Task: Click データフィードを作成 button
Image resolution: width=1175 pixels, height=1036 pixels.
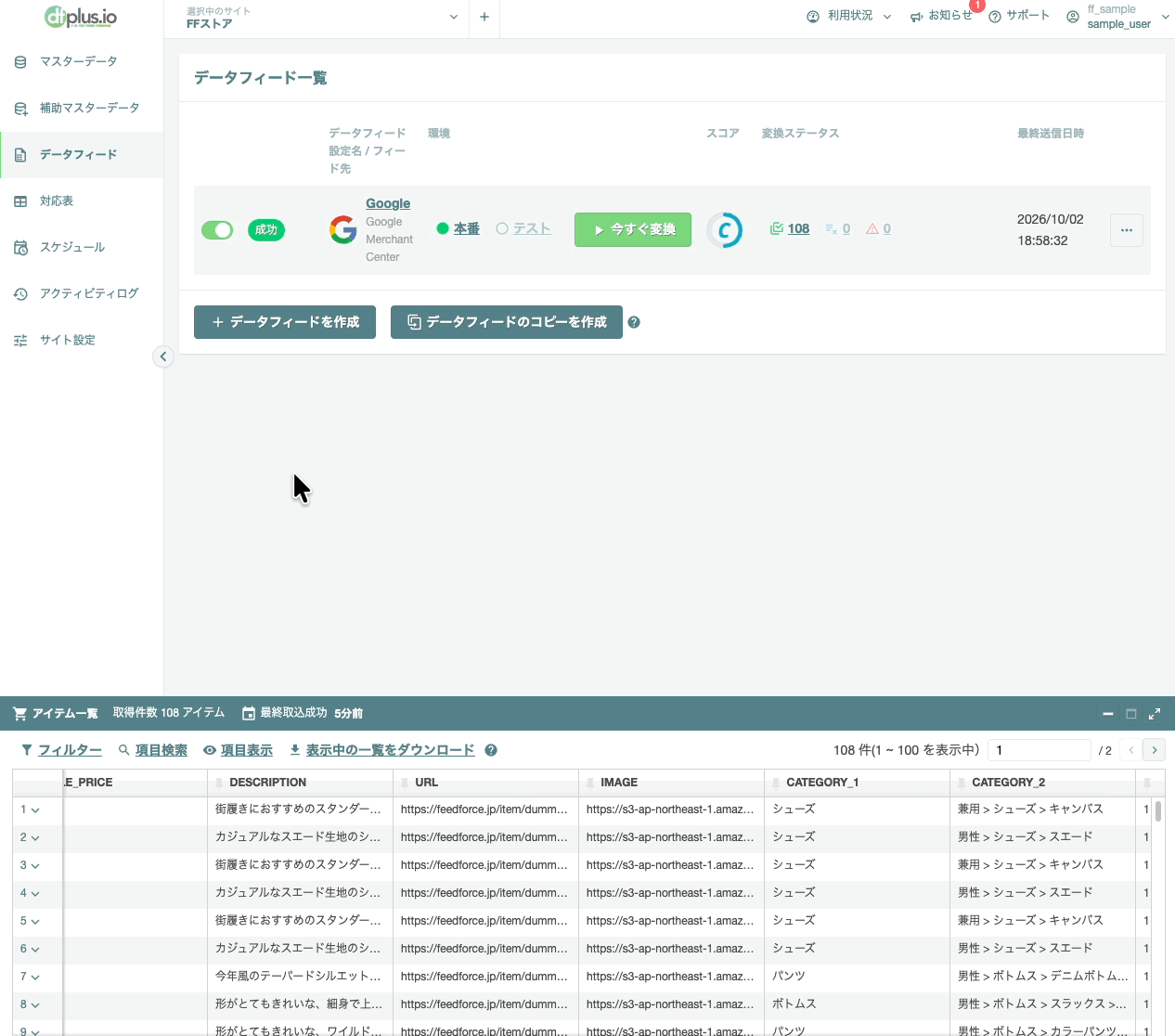Action: pos(285,322)
